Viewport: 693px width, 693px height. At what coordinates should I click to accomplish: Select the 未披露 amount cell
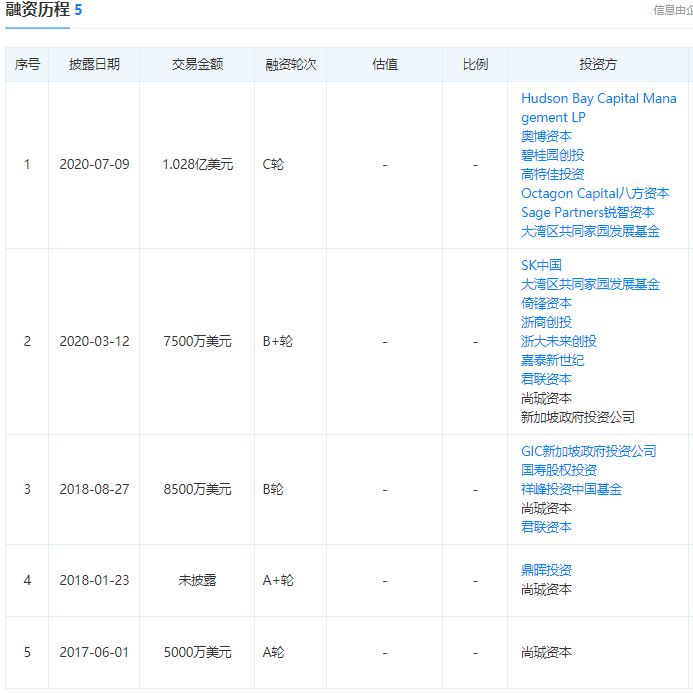click(x=197, y=580)
